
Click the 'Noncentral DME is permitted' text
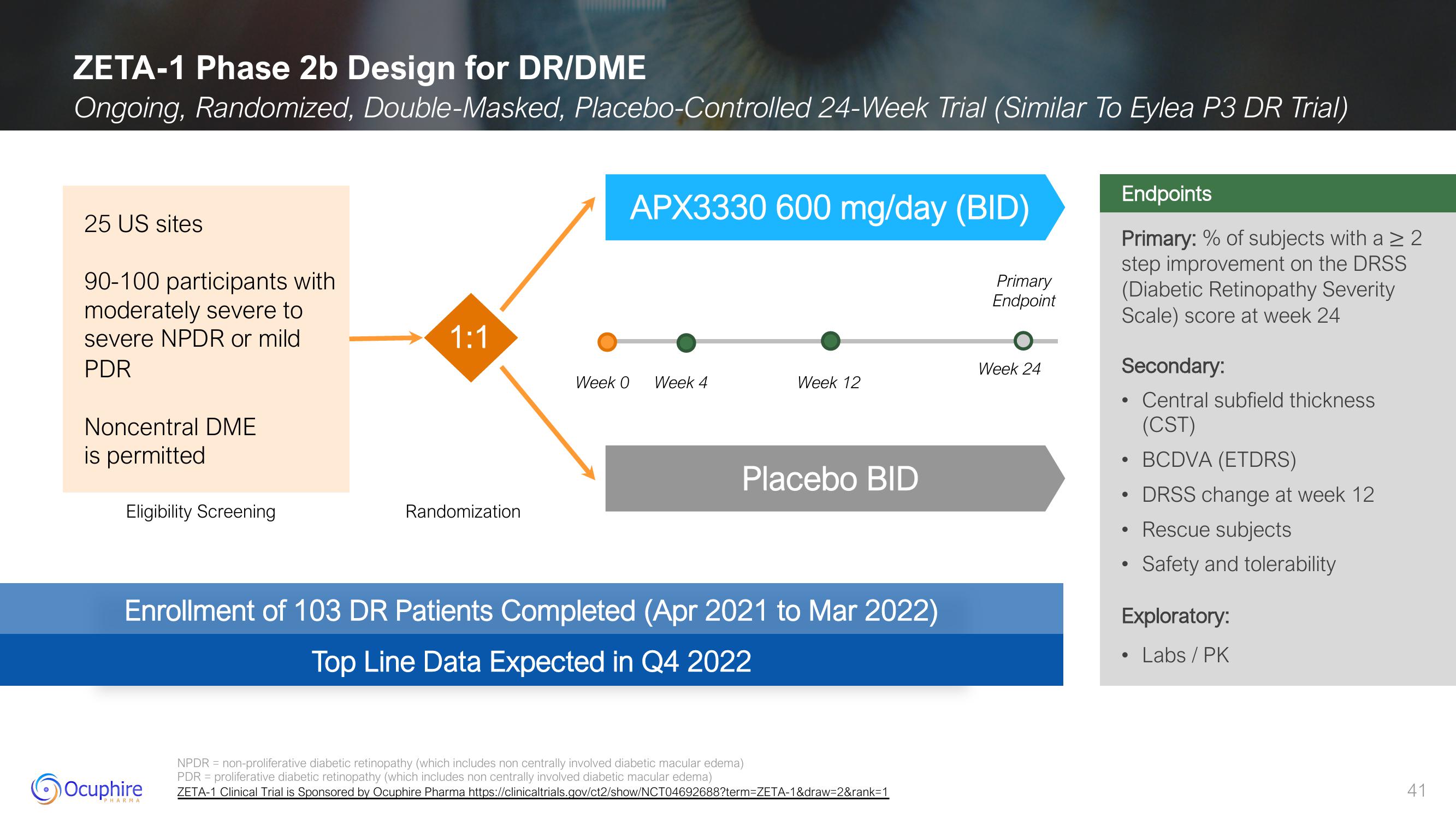point(169,441)
